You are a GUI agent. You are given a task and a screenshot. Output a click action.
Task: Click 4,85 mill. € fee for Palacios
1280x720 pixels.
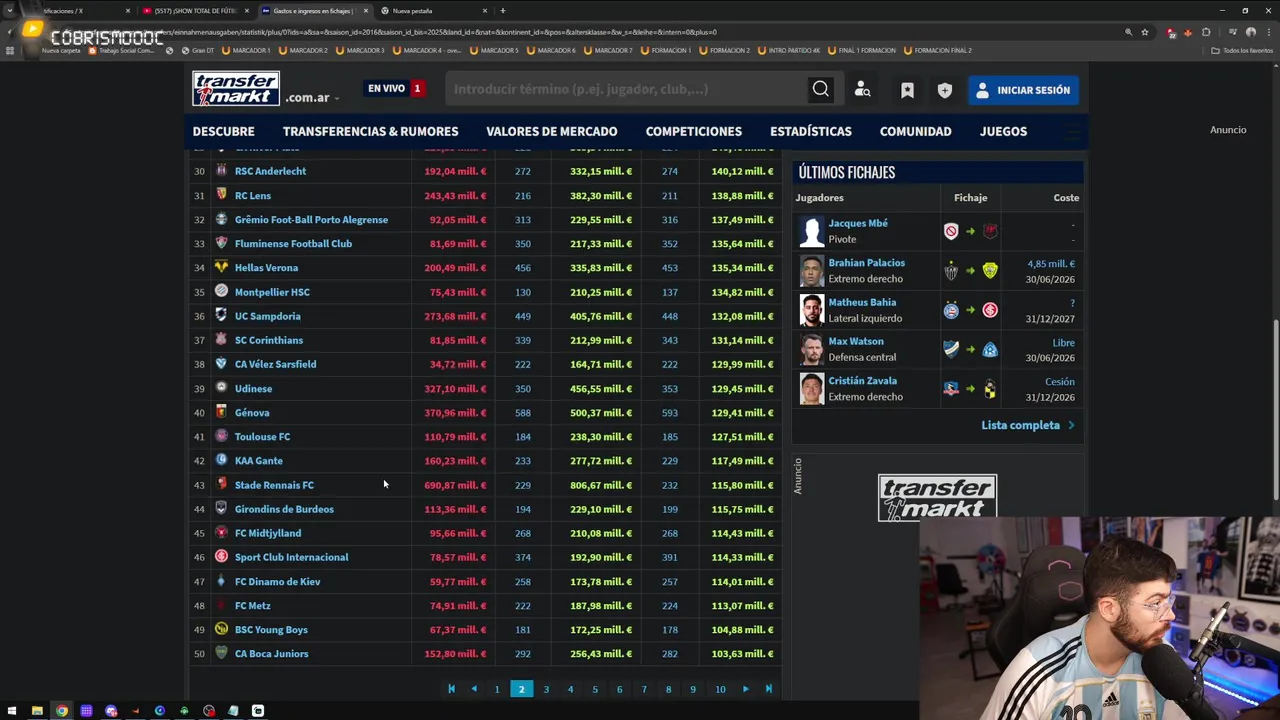(x=1051, y=264)
